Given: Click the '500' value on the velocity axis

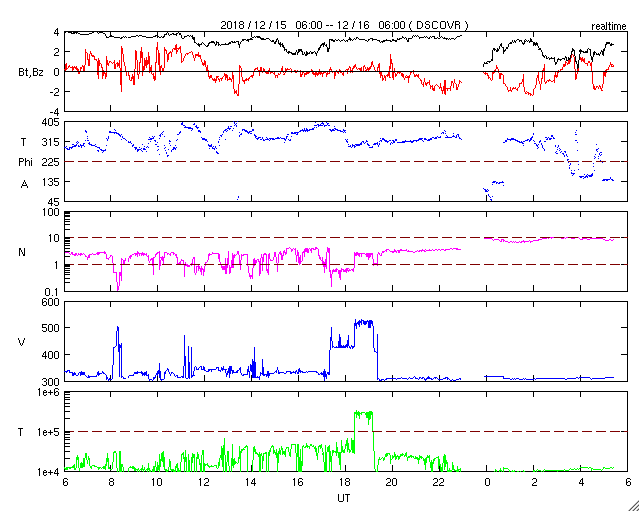Looking at the screenshot, I should coord(52,328).
